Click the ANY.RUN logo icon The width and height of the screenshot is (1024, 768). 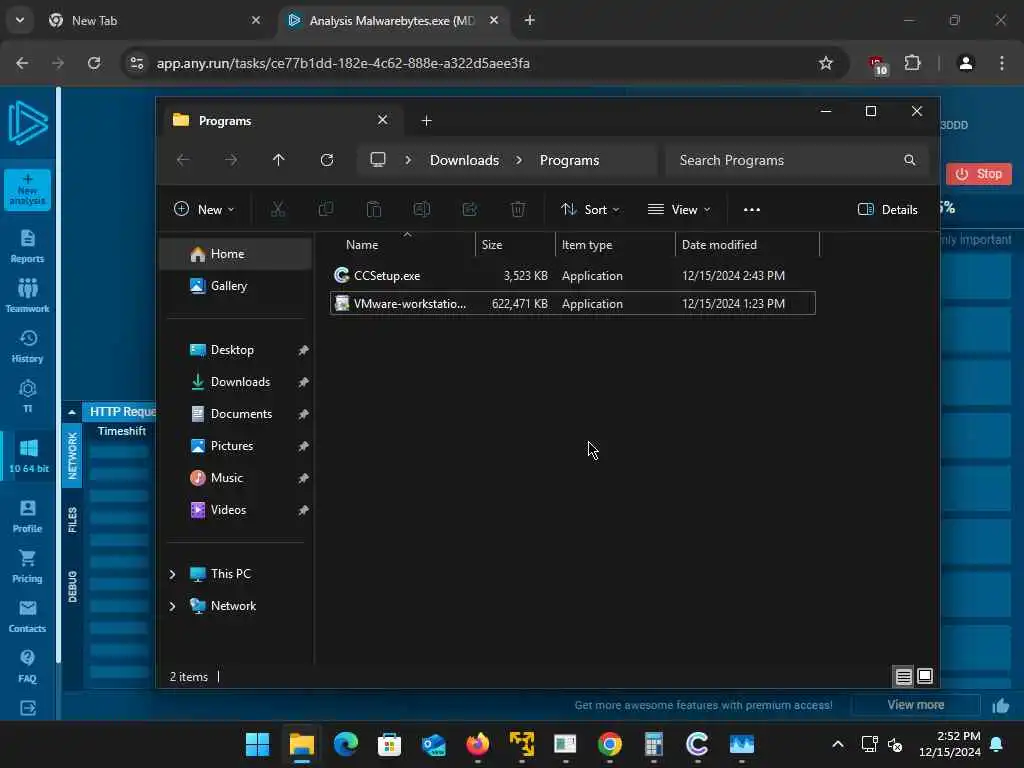pos(28,123)
